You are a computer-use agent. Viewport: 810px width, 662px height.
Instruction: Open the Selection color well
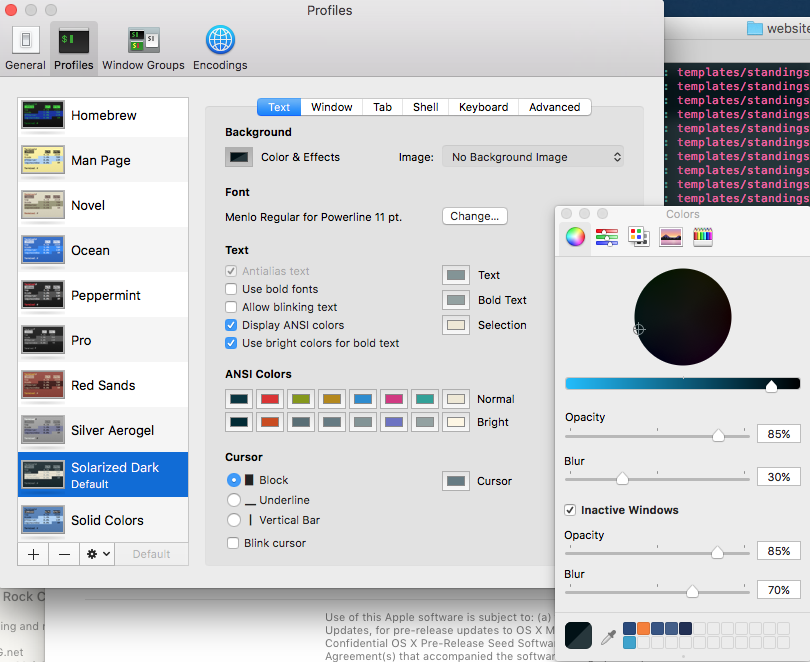[x=456, y=325]
